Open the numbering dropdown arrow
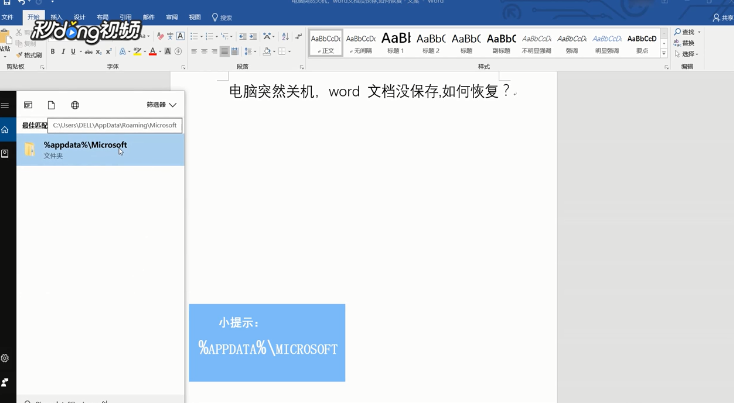Screen dimensions: 734x403 (x=217, y=37)
